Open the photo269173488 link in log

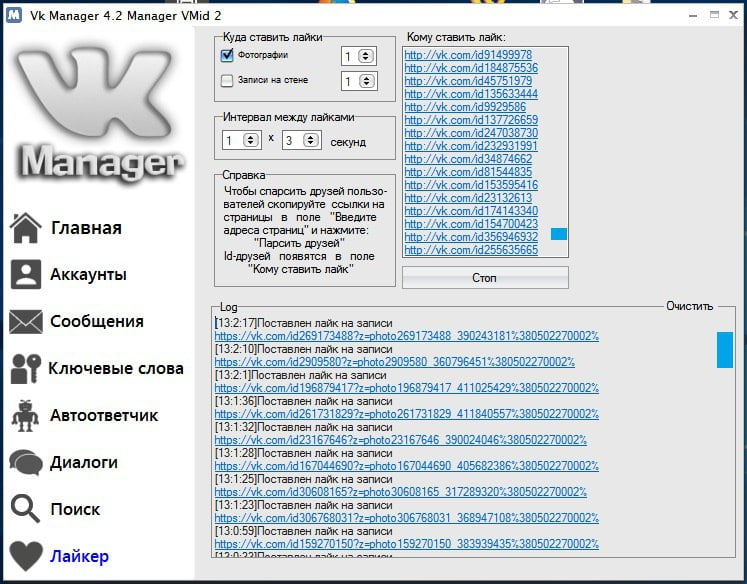click(406, 336)
